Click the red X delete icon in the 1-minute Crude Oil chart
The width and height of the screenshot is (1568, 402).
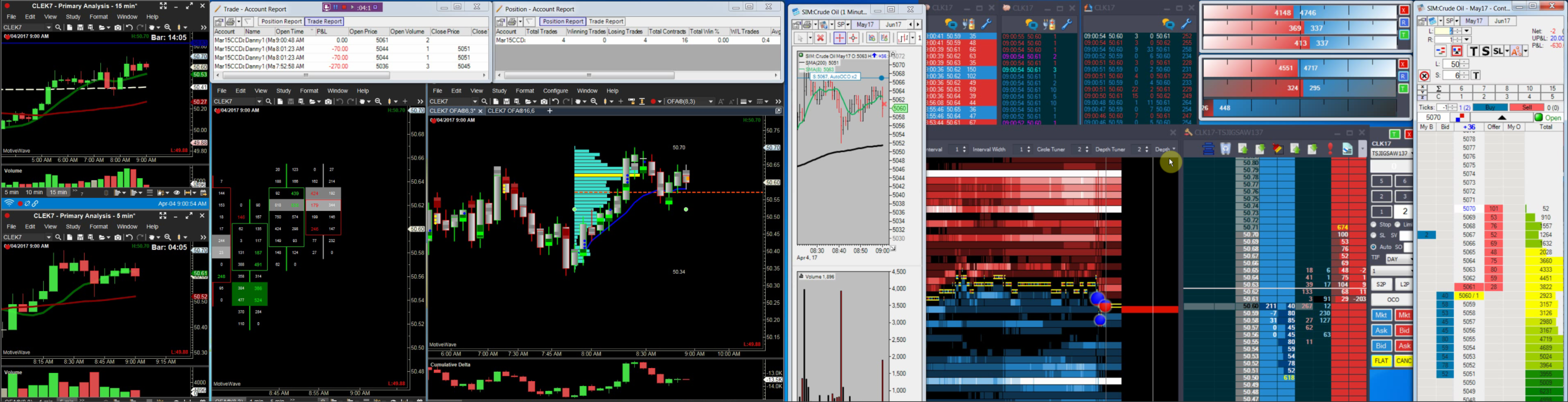(x=821, y=38)
